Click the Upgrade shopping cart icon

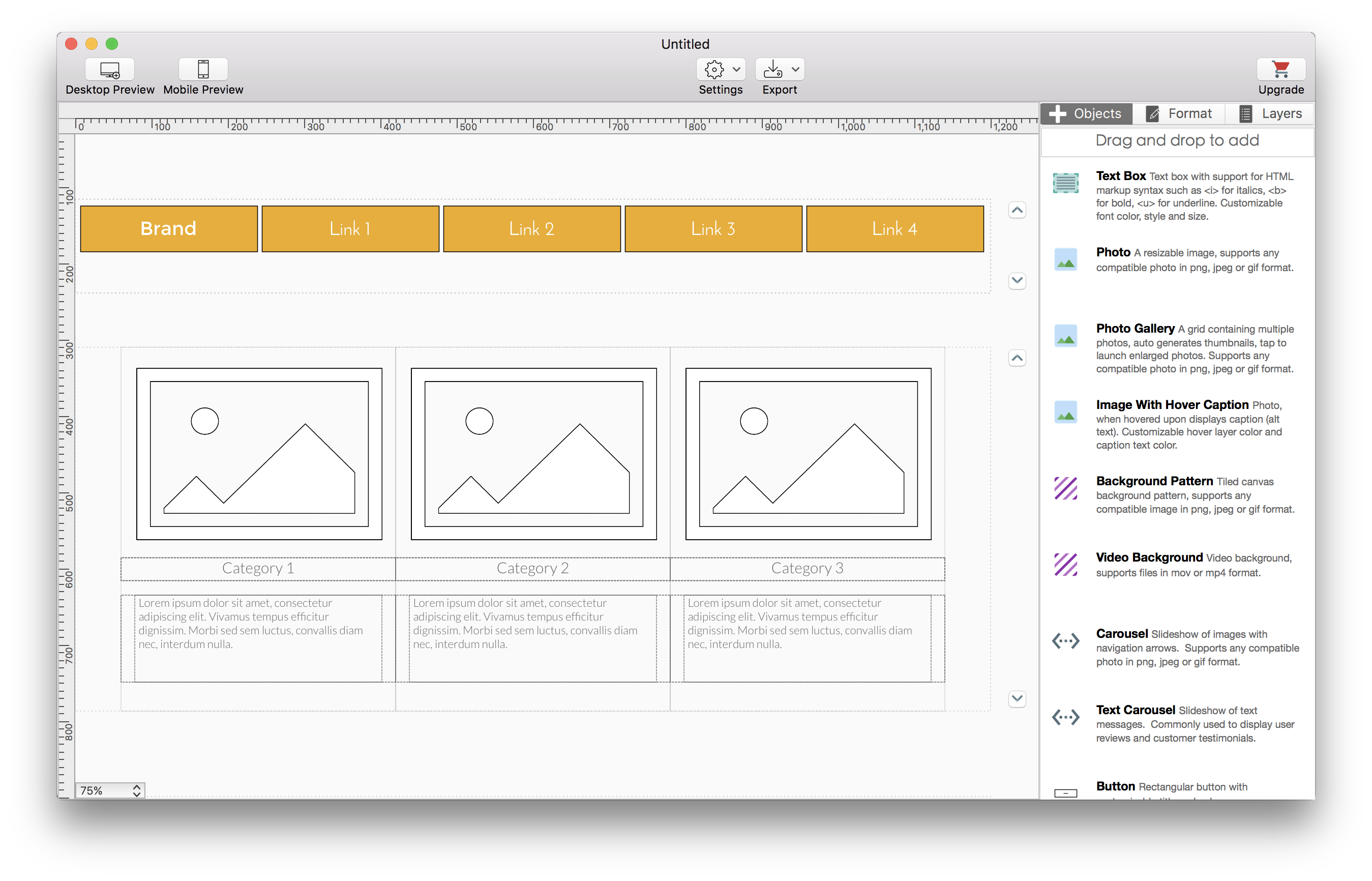1280,70
